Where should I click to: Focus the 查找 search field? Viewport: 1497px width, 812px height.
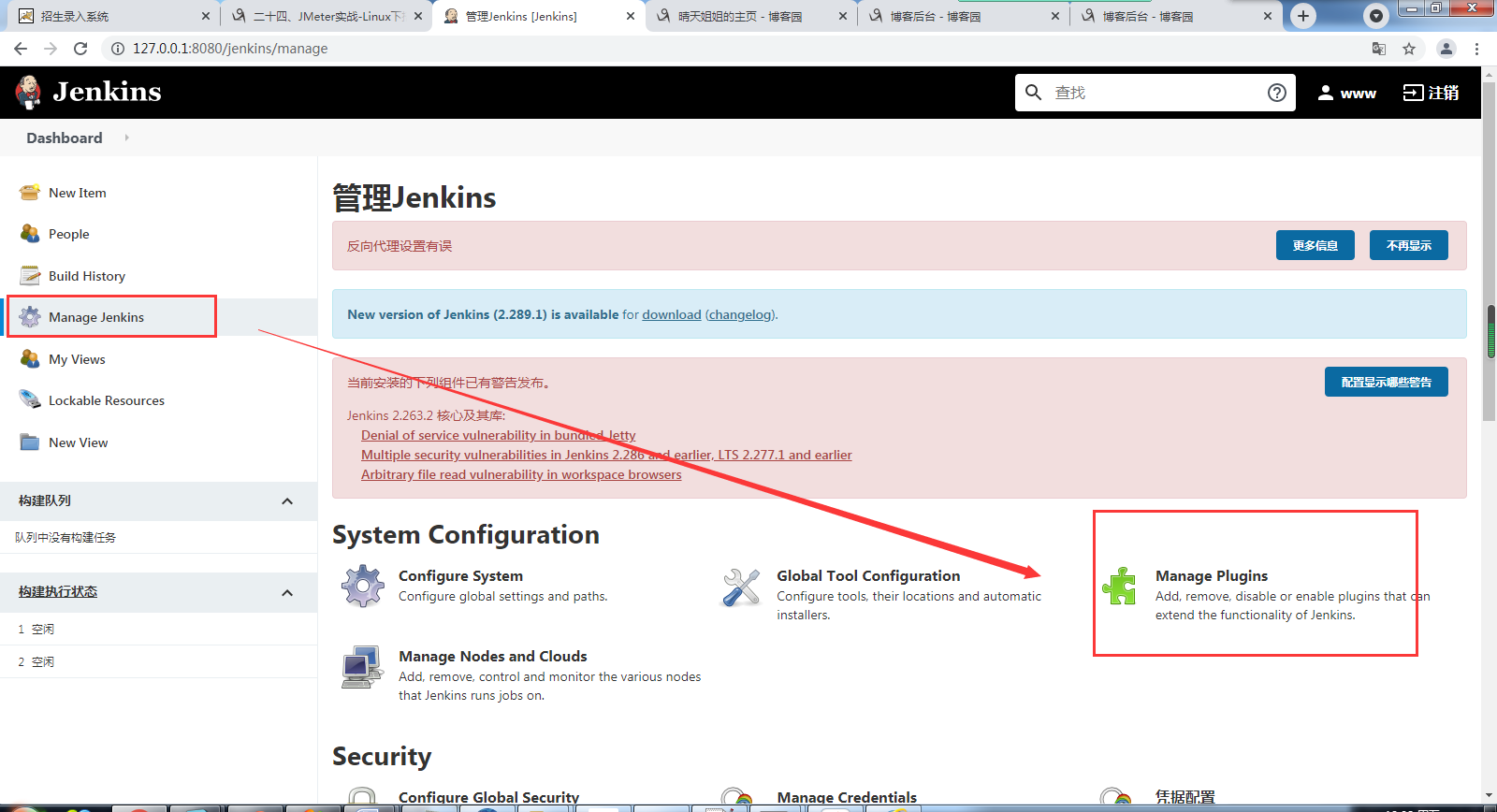1155,93
